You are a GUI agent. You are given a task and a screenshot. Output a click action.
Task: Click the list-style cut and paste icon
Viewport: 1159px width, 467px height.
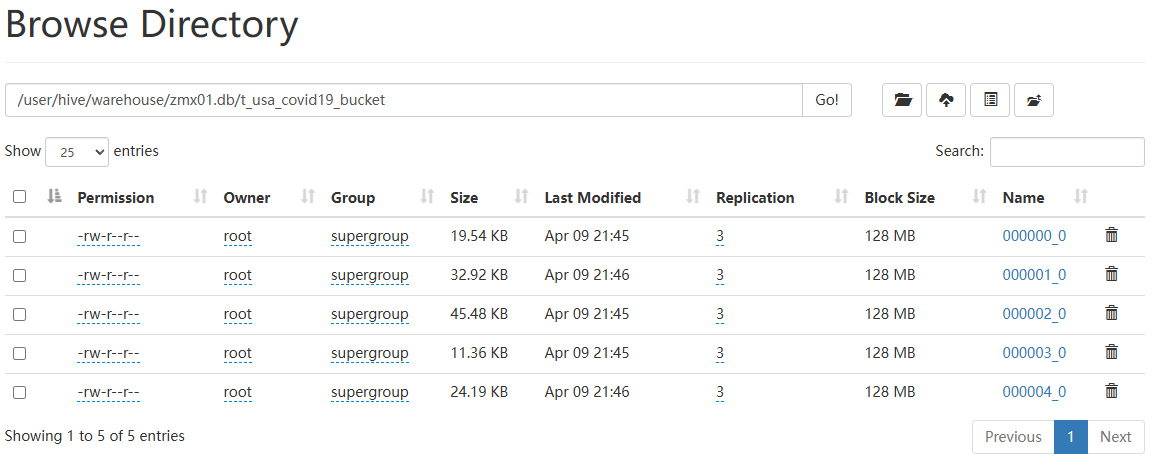click(990, 100)
